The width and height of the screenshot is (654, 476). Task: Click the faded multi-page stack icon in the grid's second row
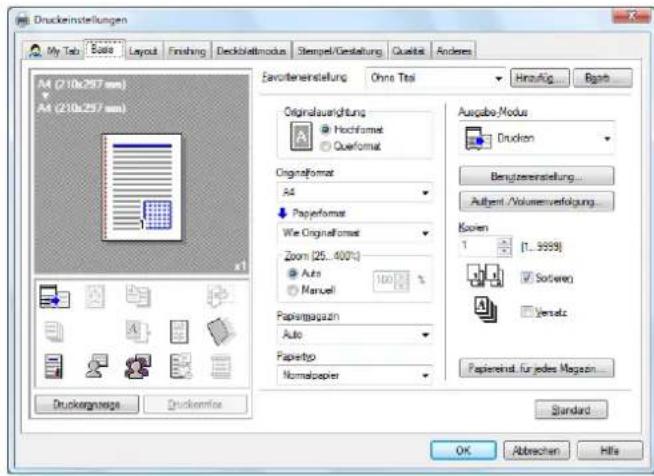click(54, 332)
